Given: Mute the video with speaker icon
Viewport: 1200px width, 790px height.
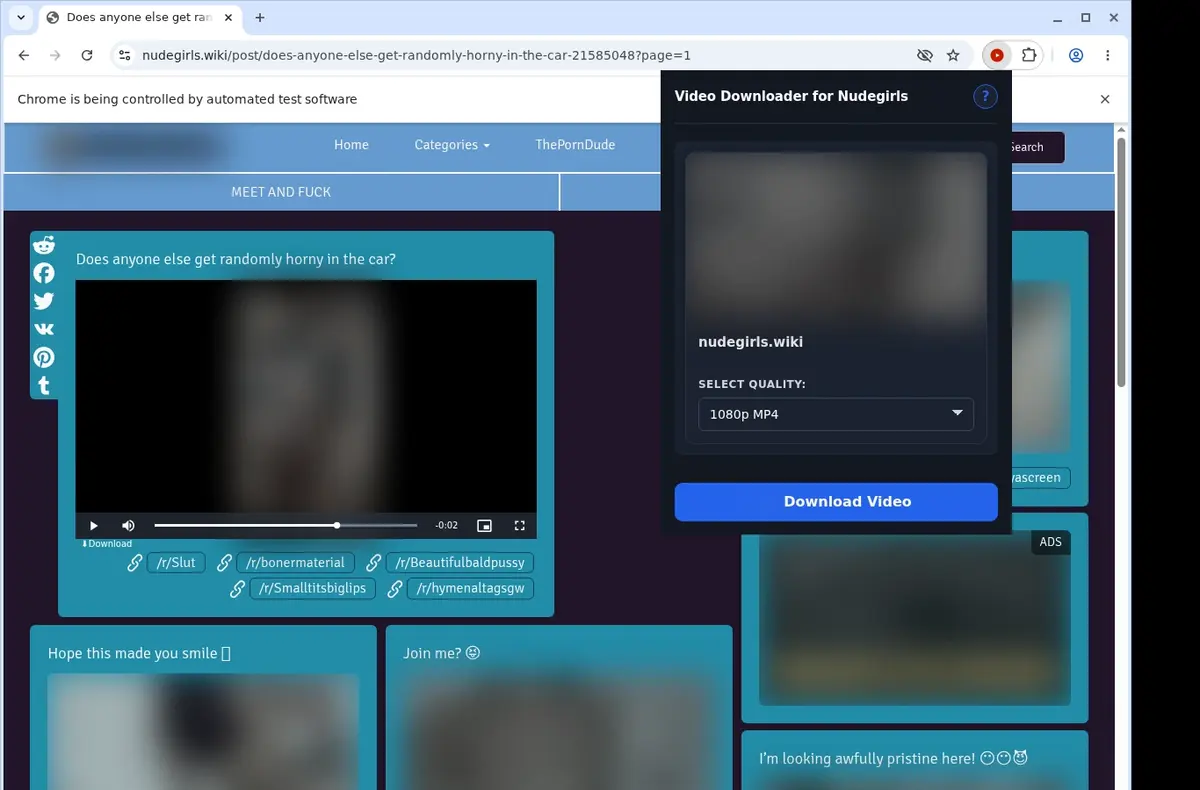Looking at the screenshot, I should 128,525.
